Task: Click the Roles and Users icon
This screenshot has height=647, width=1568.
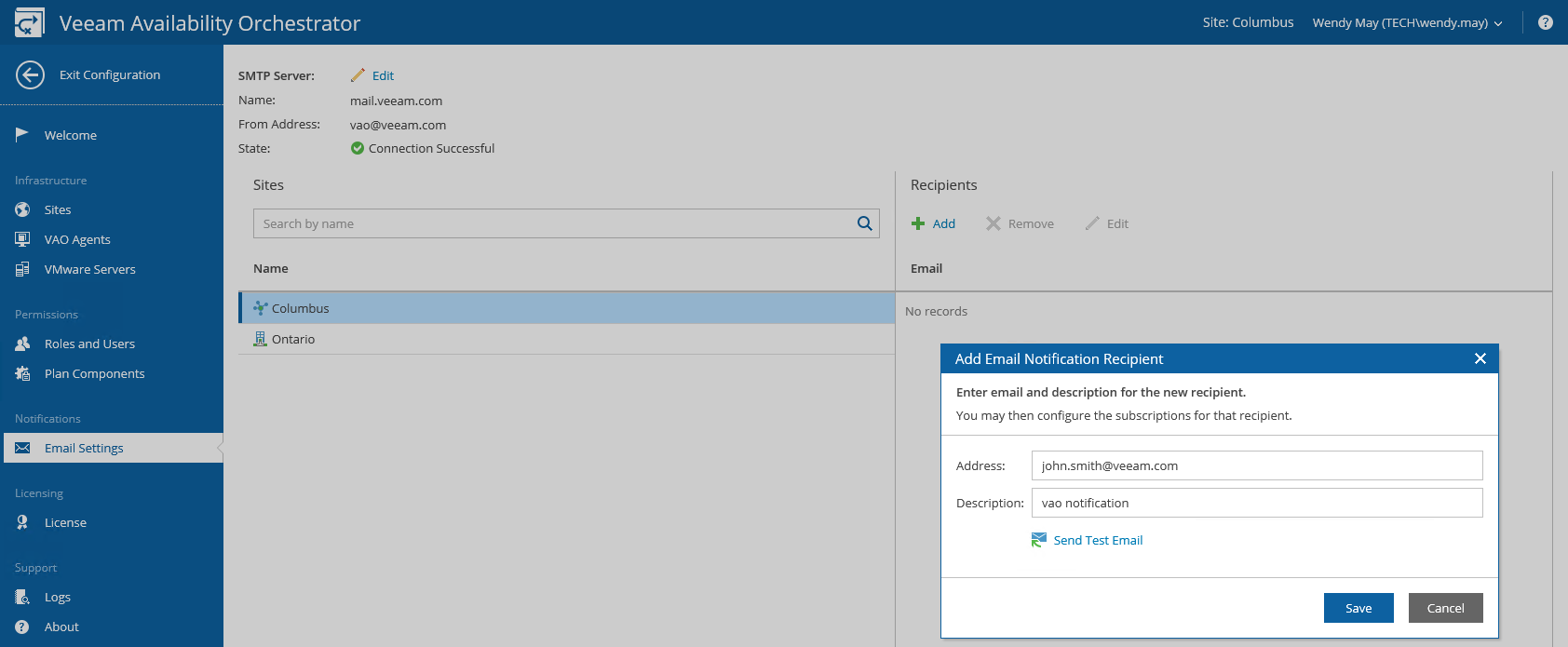Action: [x=22, y=344]
